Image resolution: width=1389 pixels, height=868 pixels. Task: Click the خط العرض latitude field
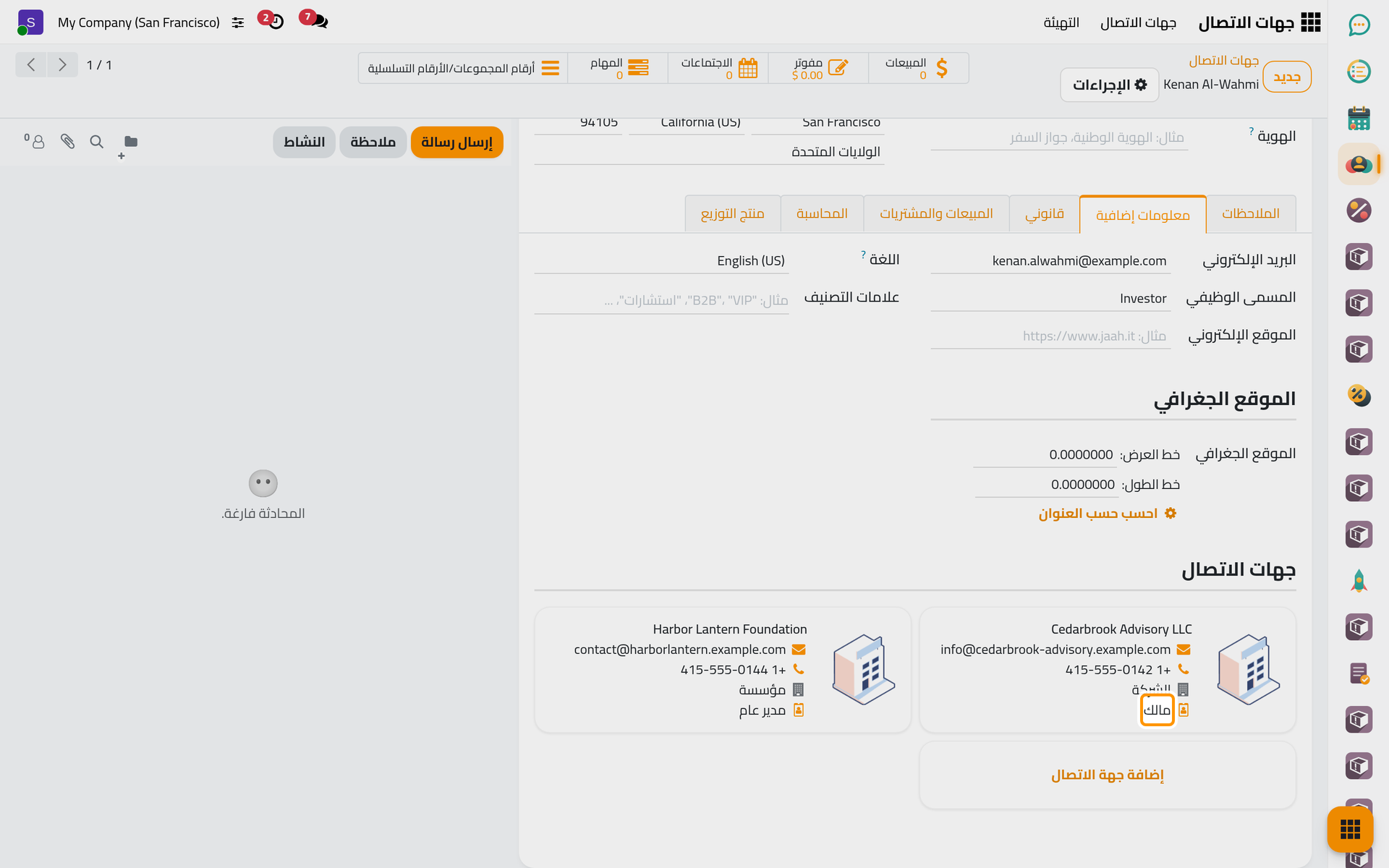(1044, 455)
